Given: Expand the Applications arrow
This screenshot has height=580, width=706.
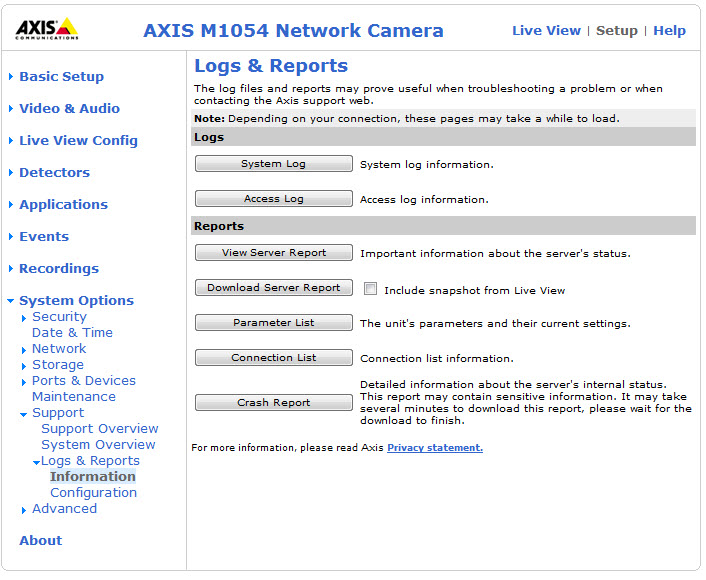Looking at the screenshot, I should [11, 205].
